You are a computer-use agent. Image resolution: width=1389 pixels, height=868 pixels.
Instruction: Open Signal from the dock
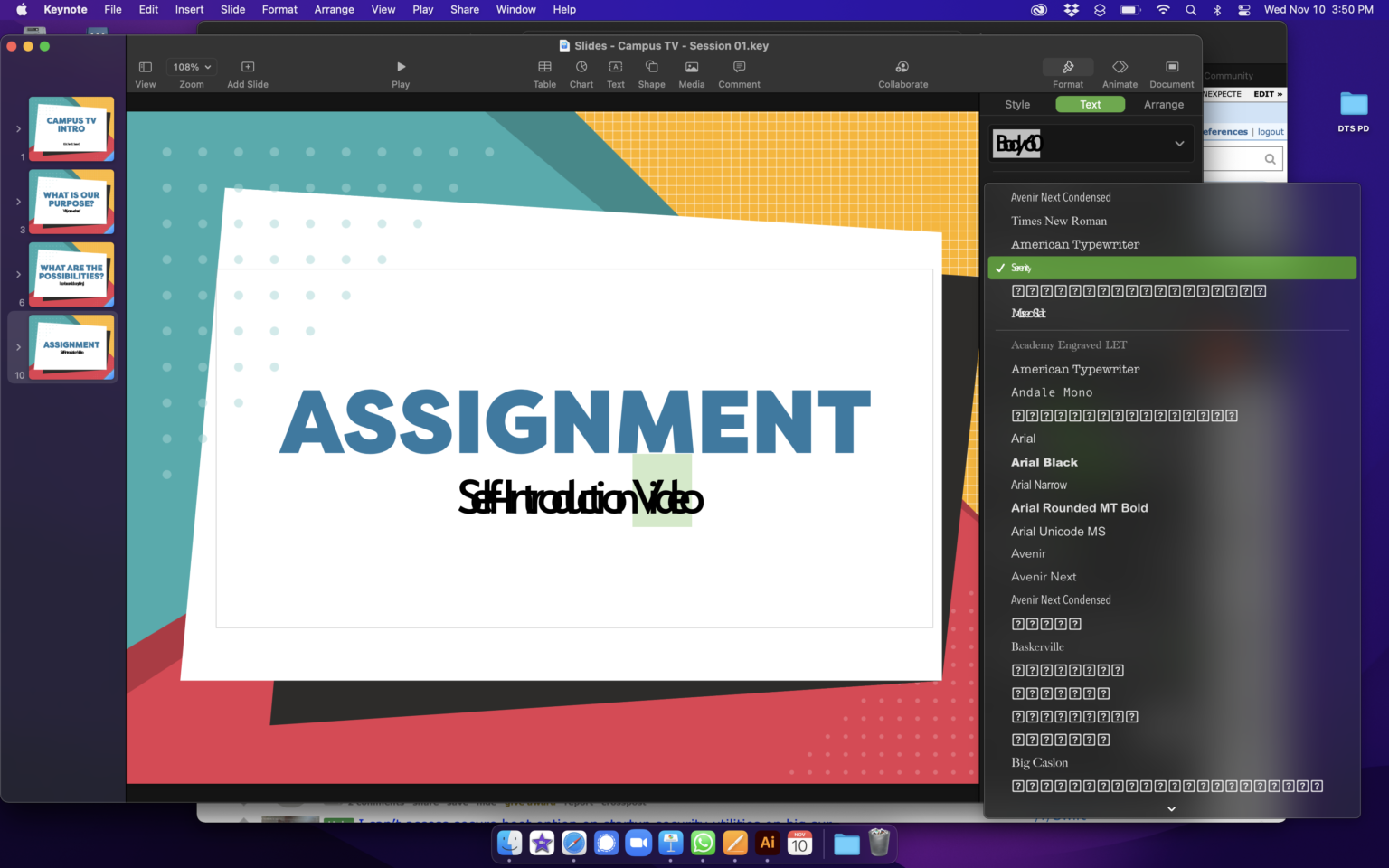(x=606, y=843)
